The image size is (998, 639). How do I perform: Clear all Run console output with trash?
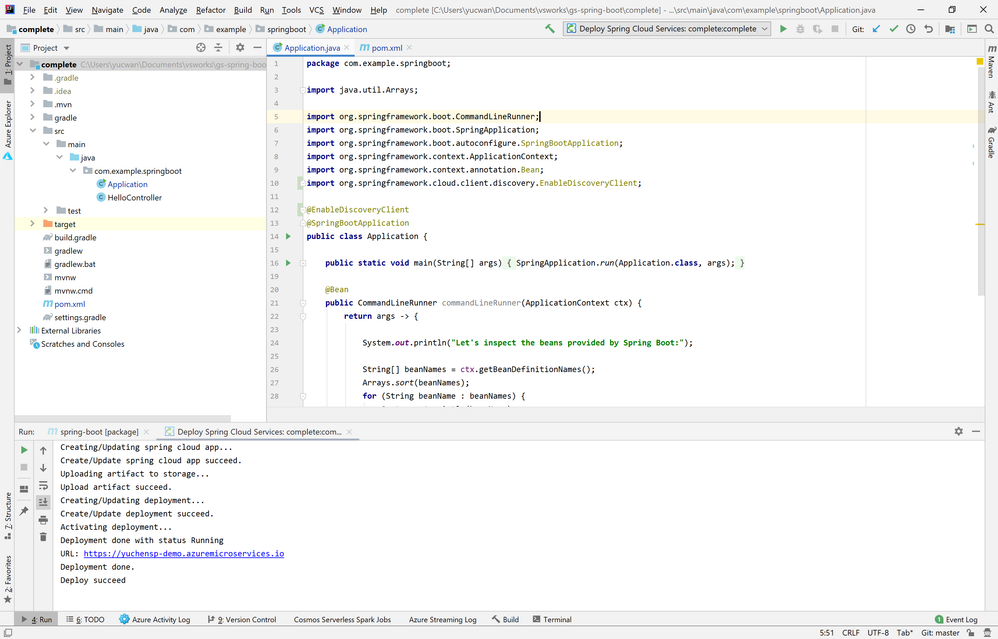[x=43, y=537]
